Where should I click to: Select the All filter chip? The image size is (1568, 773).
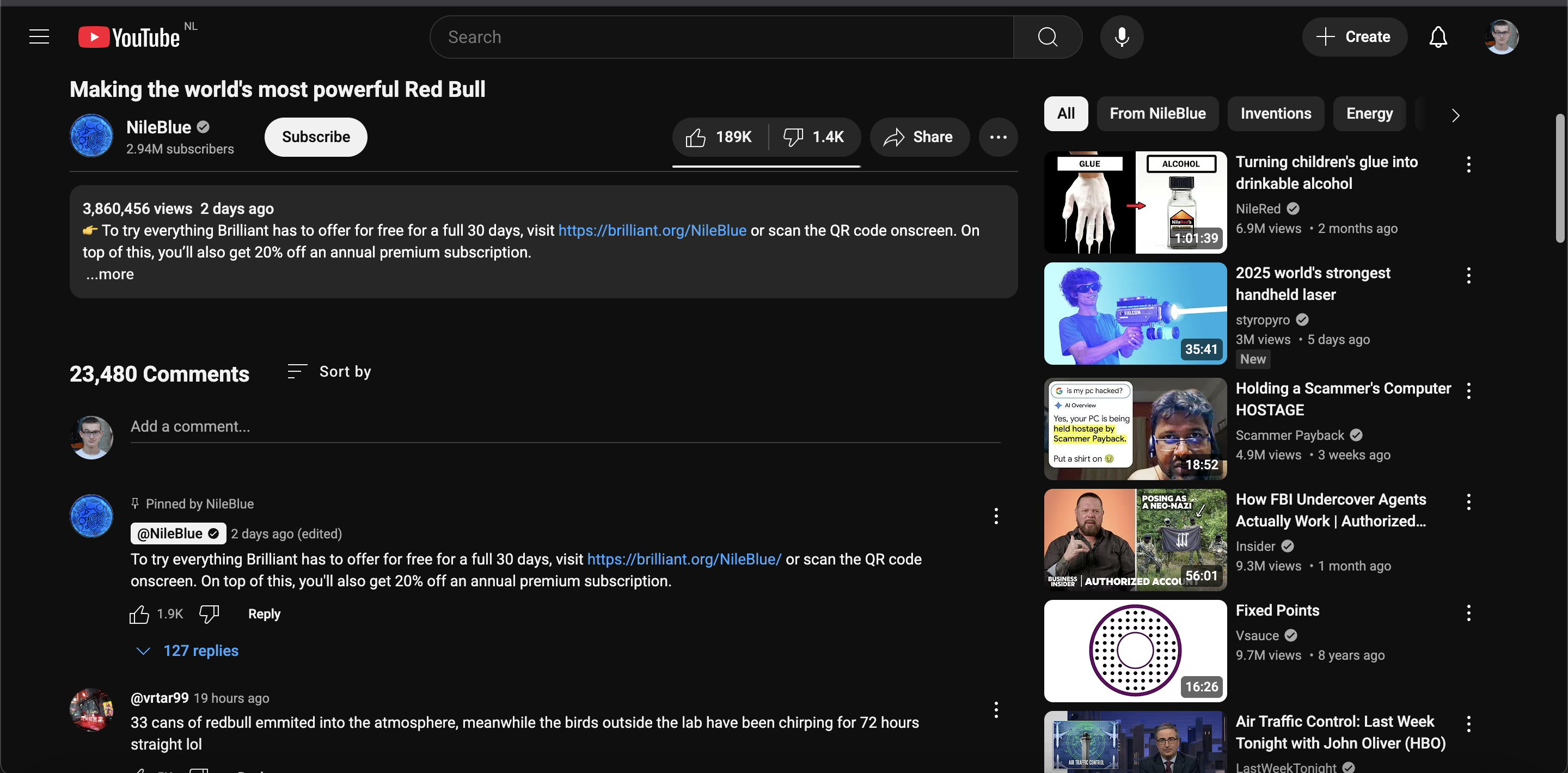pos(1066,114)
